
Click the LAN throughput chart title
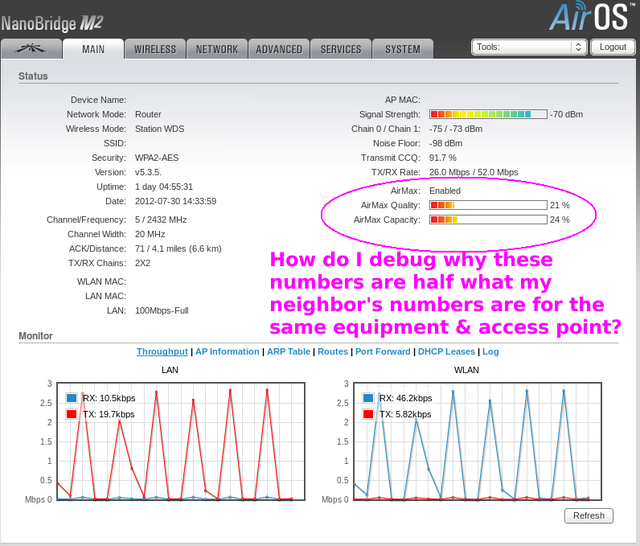pyautogui.click(x=170, y=370)
